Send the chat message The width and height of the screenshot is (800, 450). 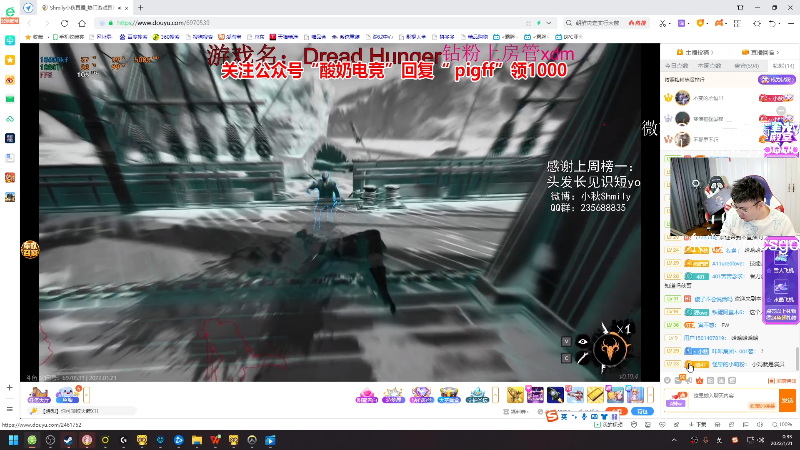coord(787,400)
